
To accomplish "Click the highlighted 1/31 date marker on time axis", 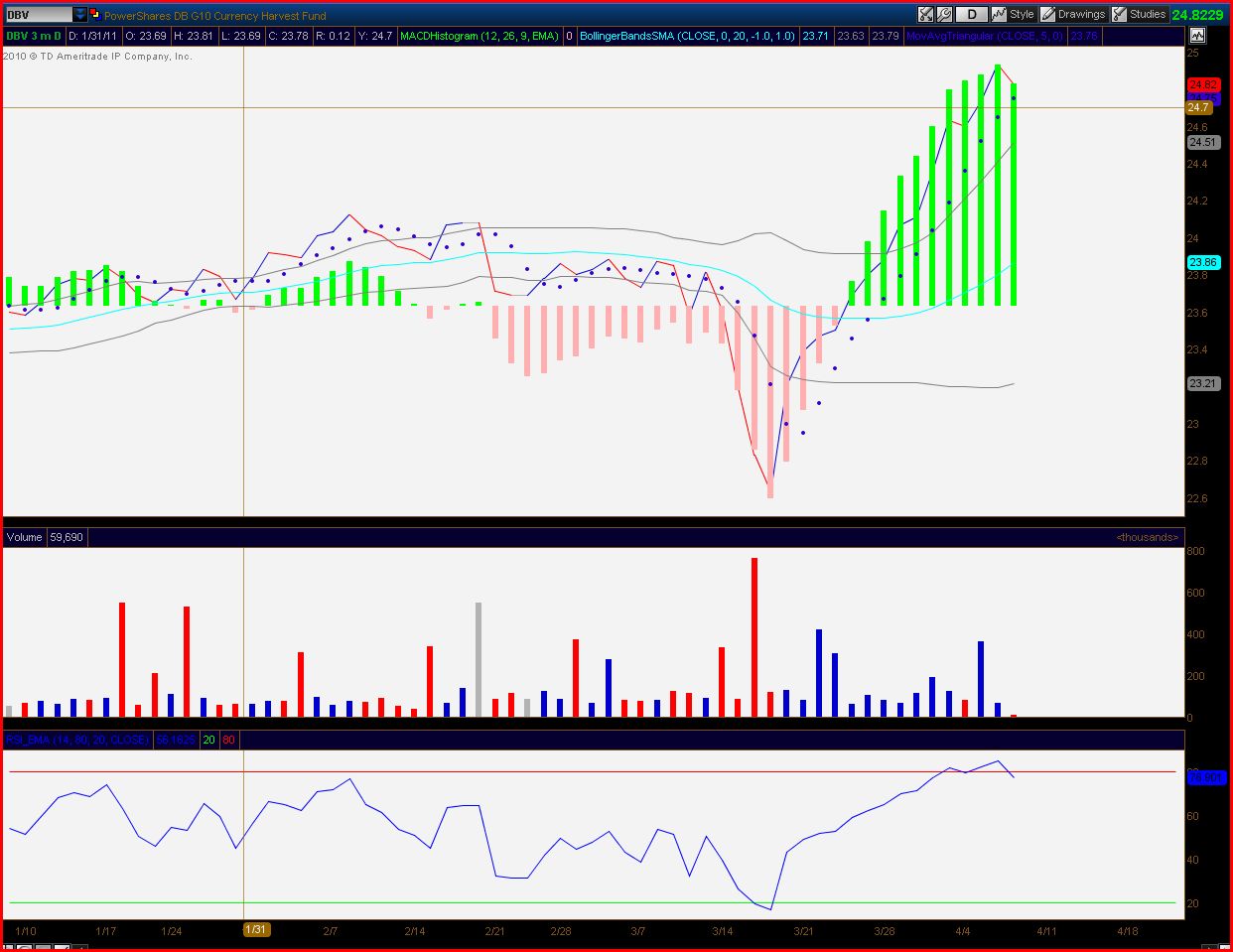I will pos(256,930).
